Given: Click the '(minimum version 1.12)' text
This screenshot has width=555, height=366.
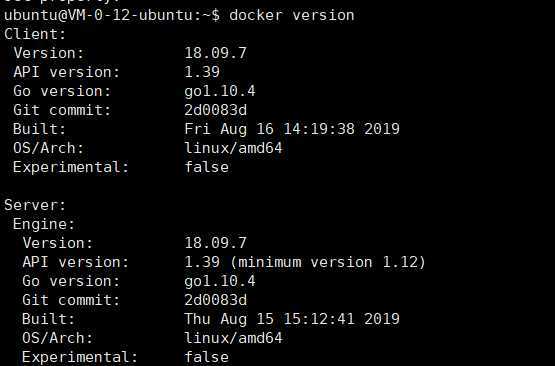Looking at the screenshot, I should [x=327, y=262].
